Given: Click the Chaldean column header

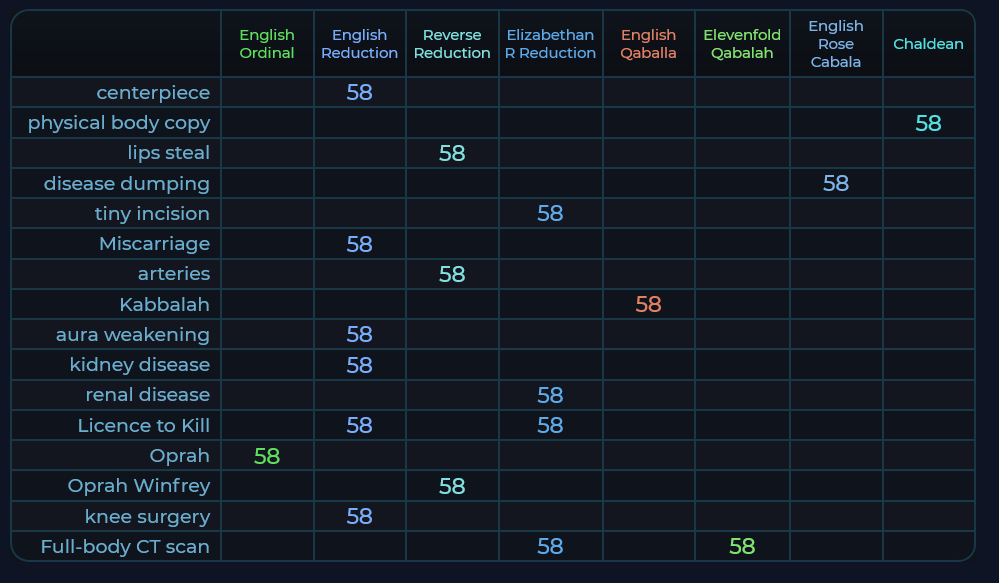Looking at the screenshot, I should click(928, 44).
